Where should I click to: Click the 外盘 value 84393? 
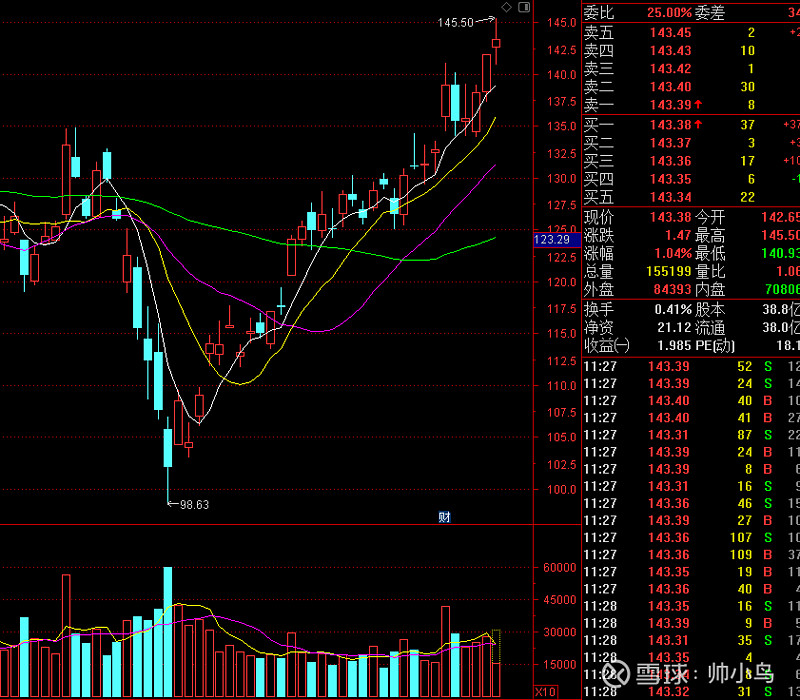tap(672, 290)
